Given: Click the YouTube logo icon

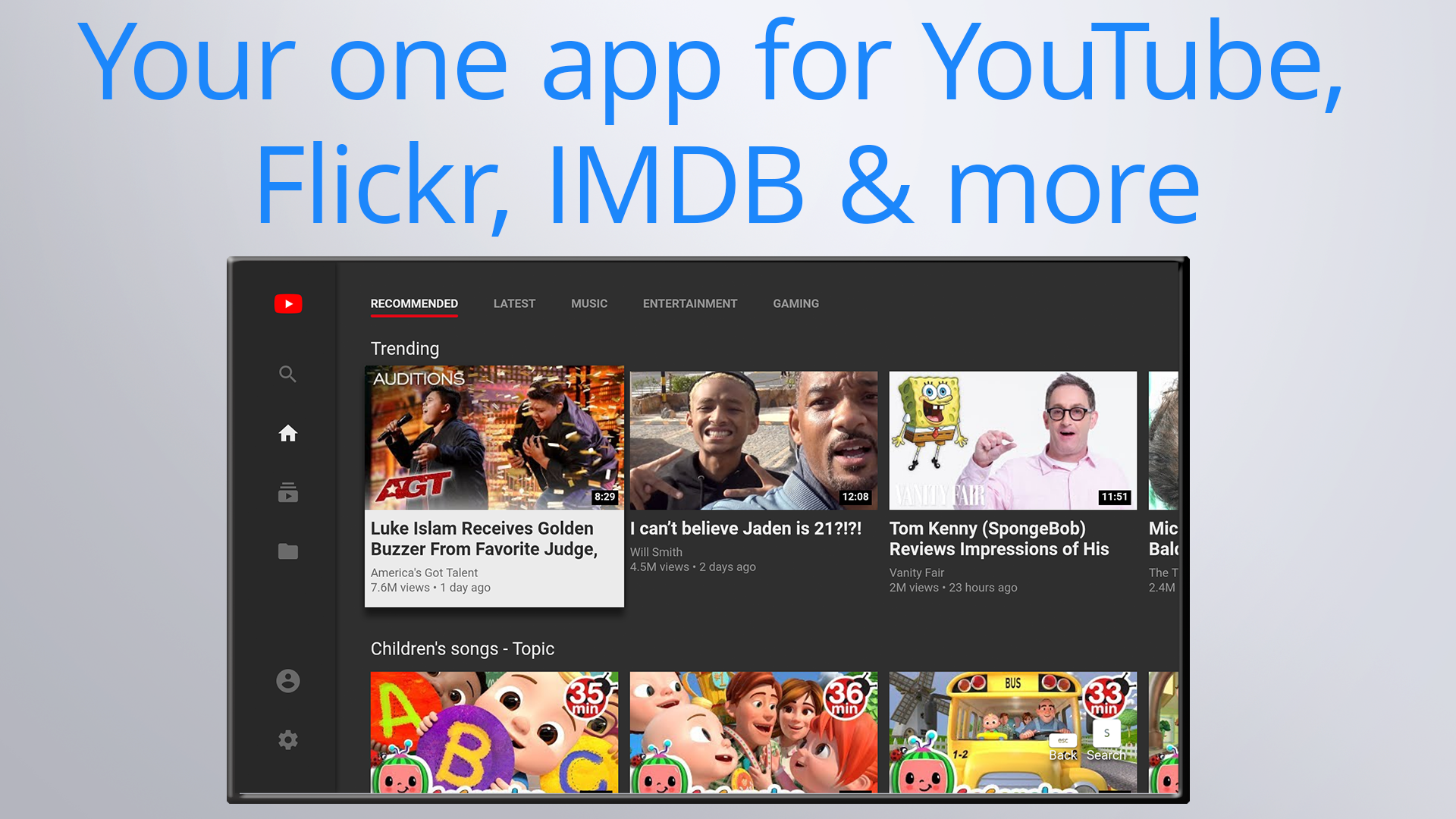Looking at the screenshot, I should tap(288, 304).
